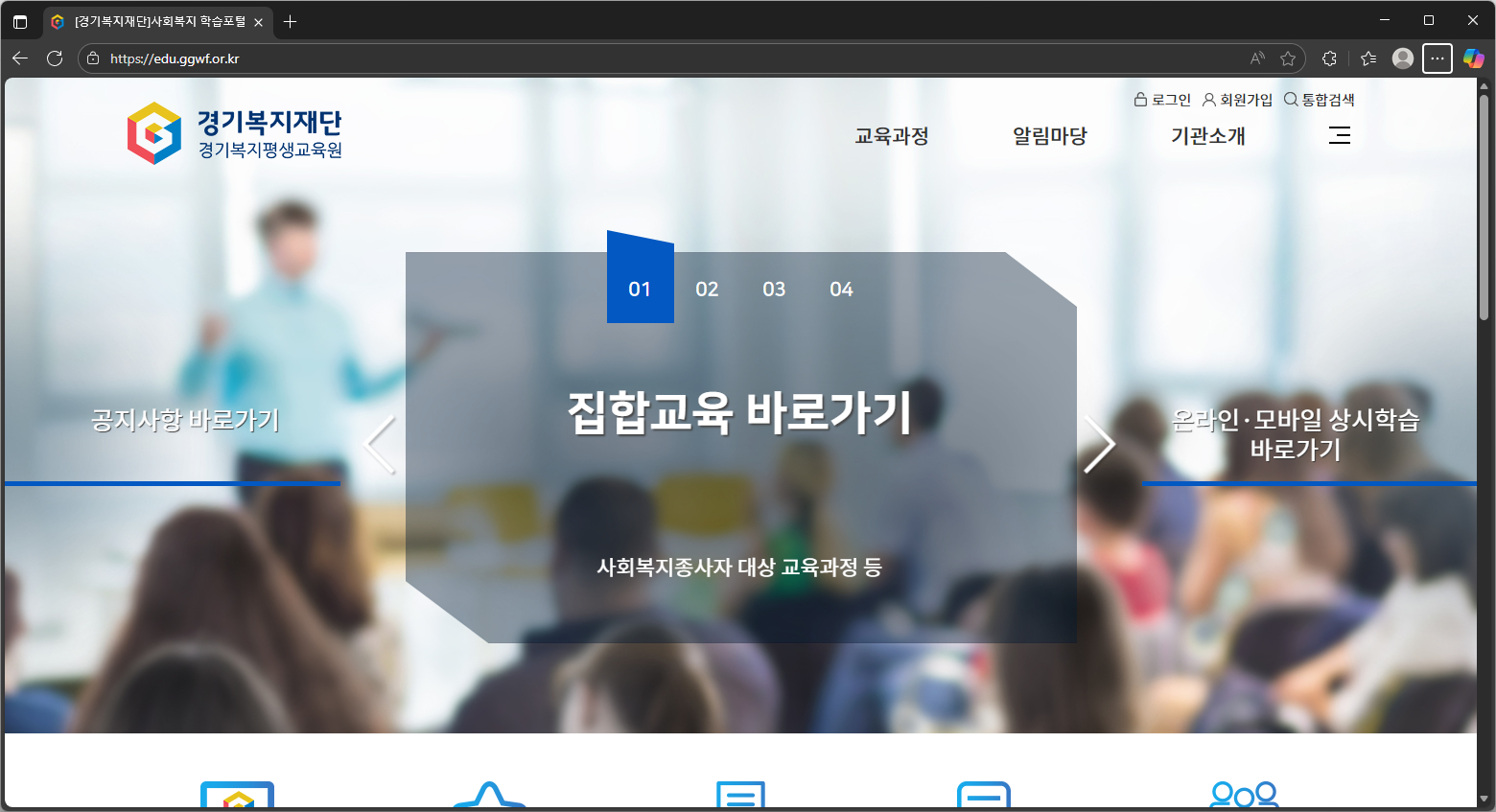This screenshot has height=812, width=1496.
Task: Select carousel slide indicator 02
Action: click(x=707, y=289)
